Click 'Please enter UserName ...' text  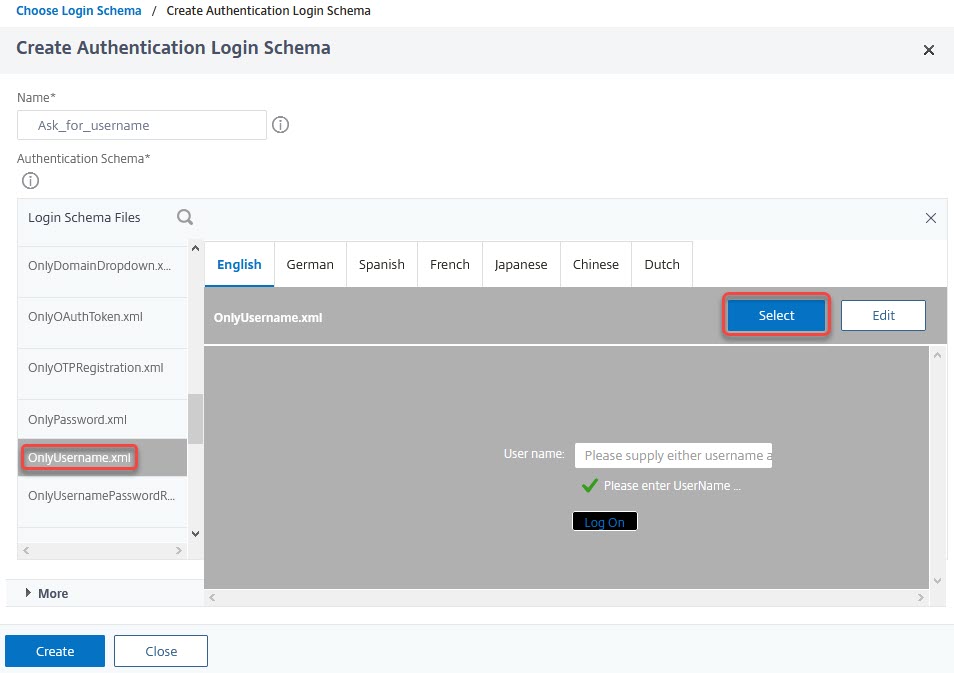672,486
